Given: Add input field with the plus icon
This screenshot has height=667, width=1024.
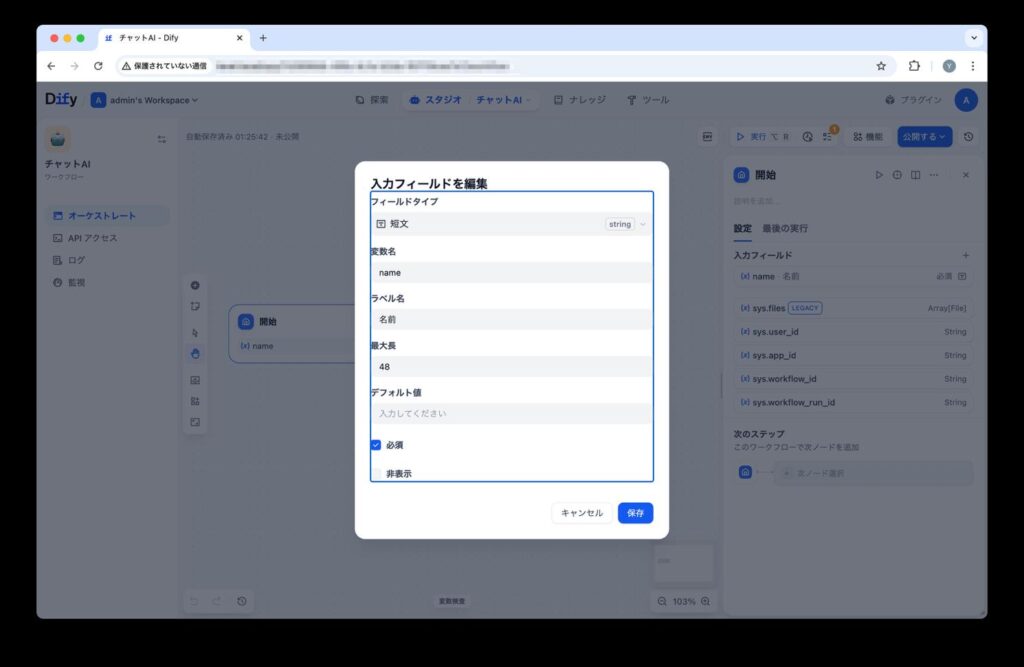Looking at the screenshot, I should coord(965,256).
